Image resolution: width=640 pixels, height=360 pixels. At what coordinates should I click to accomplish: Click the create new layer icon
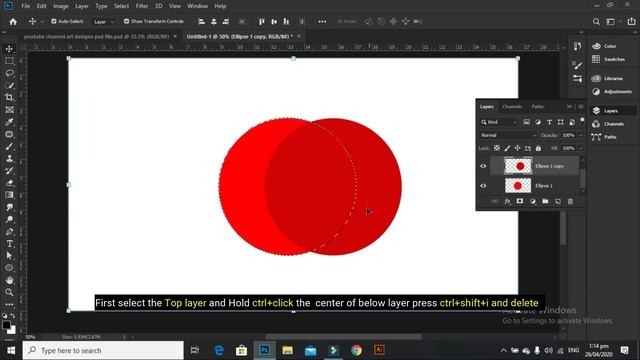pyautogui.click(x=558, y=201)
